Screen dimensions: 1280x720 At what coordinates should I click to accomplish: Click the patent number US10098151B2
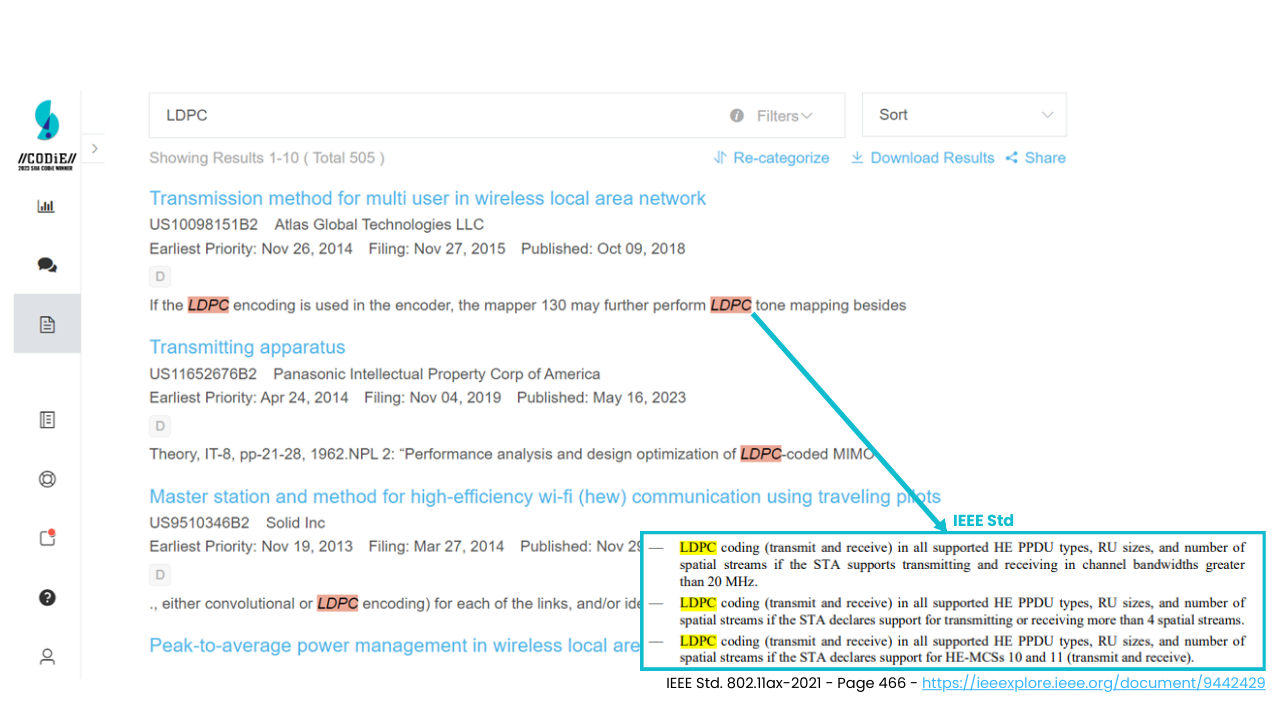[x=204, y=224]
